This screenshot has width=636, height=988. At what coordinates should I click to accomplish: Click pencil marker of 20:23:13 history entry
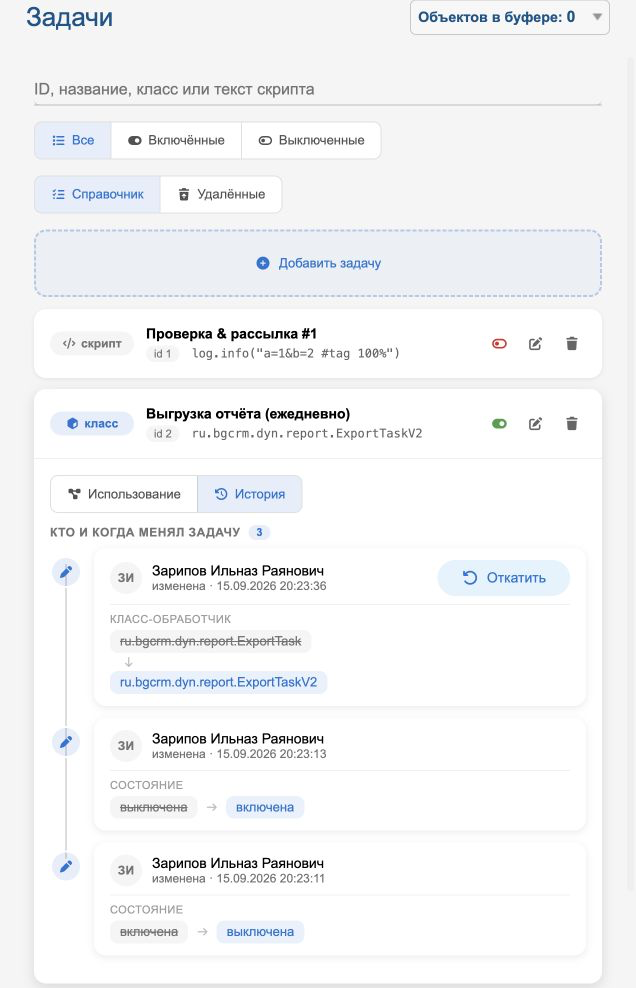click(66, 742)
